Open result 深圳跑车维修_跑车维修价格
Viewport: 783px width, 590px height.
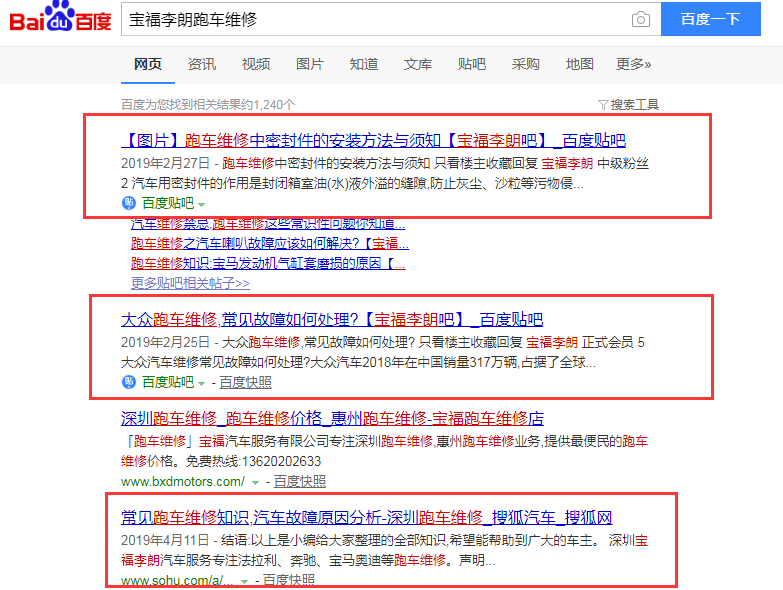tap(332, 418)
